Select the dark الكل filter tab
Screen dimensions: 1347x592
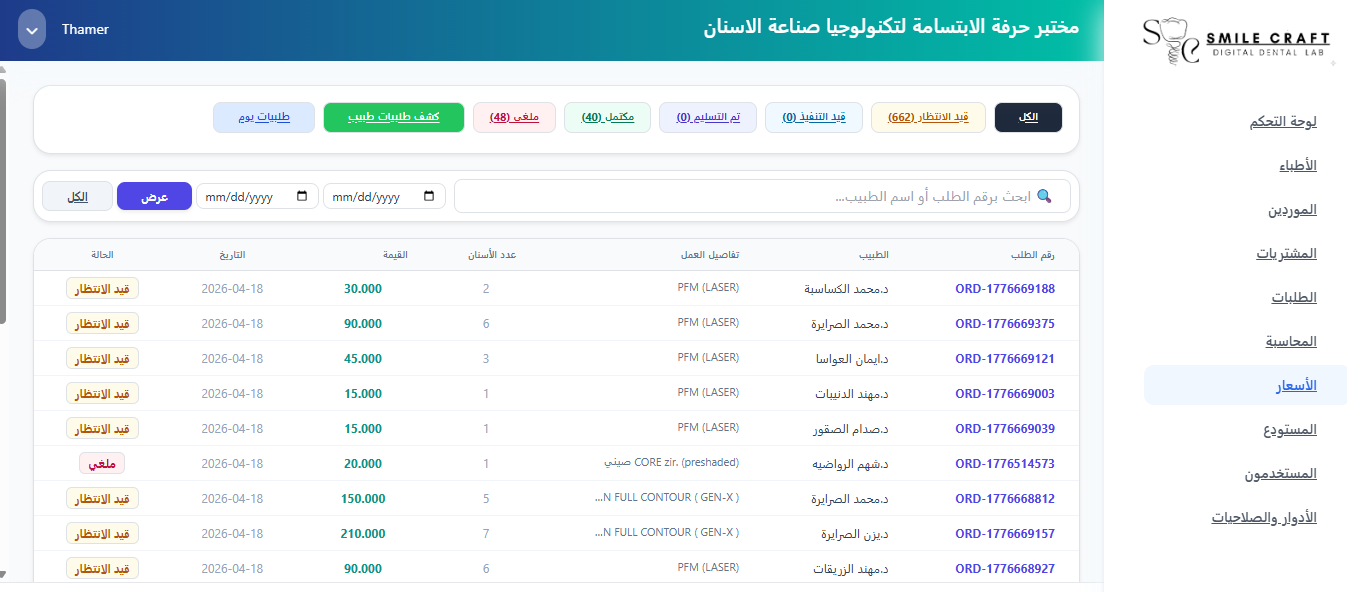1028,117
